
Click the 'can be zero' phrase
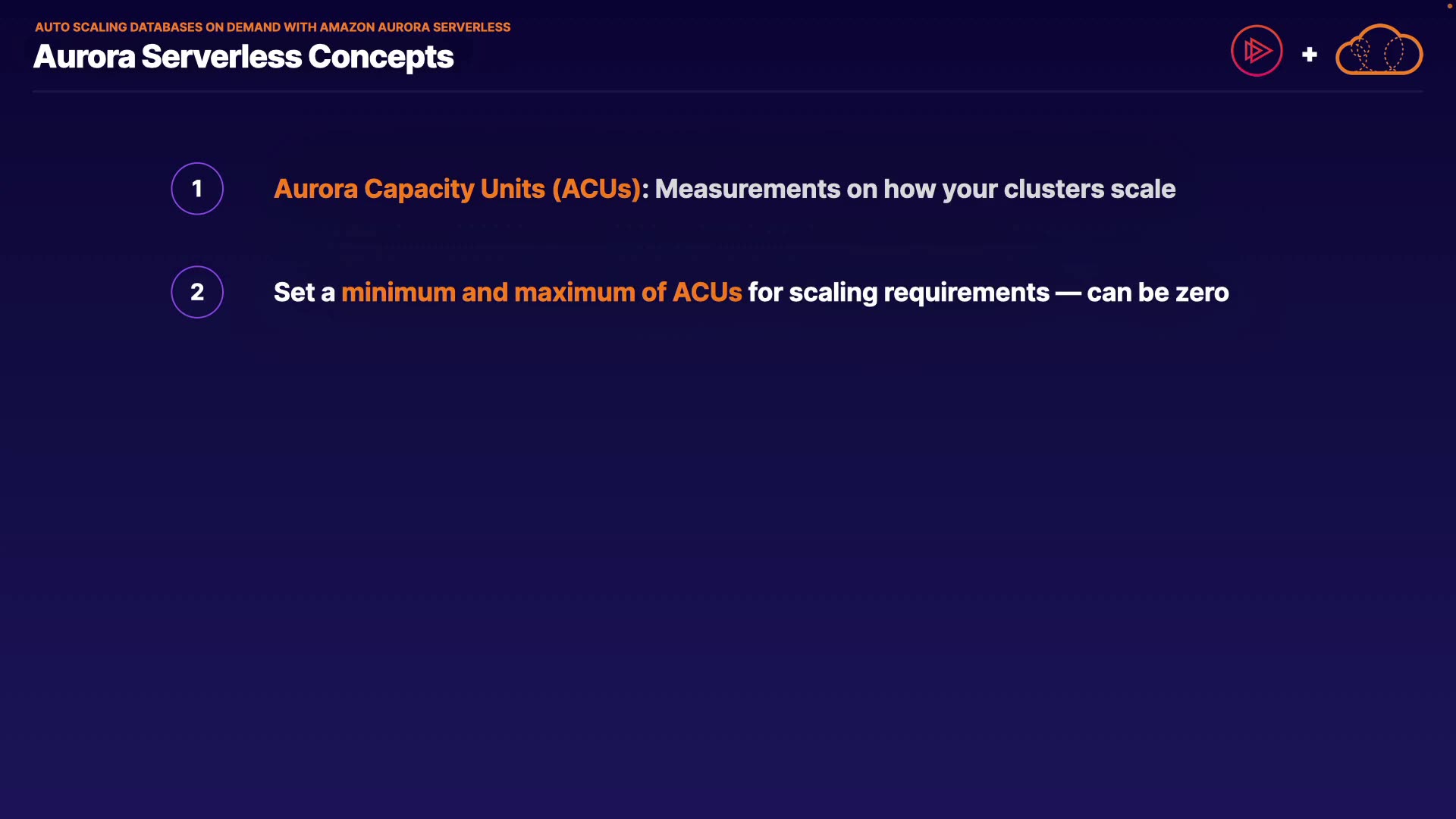pos(1157,292)
